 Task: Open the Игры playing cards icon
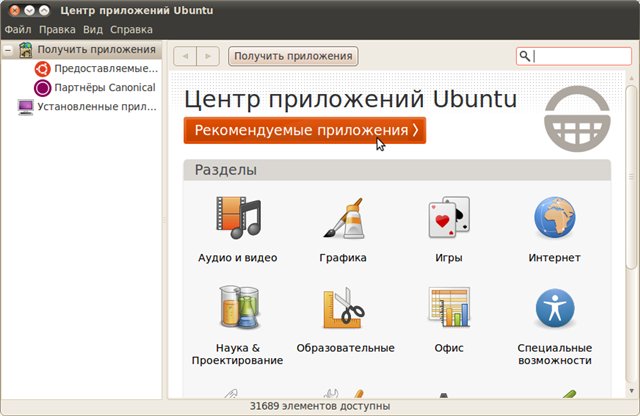[x=449, y=218]
